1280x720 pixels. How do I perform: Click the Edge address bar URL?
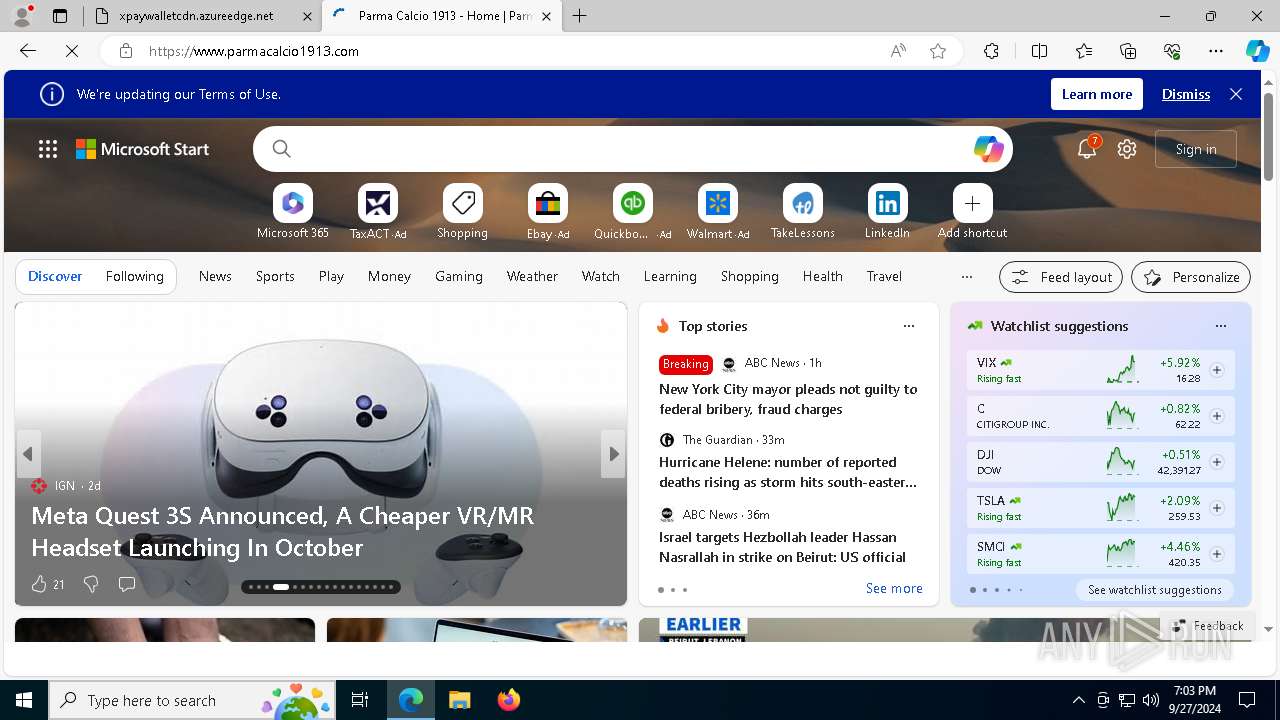click(x=254, y=51)
